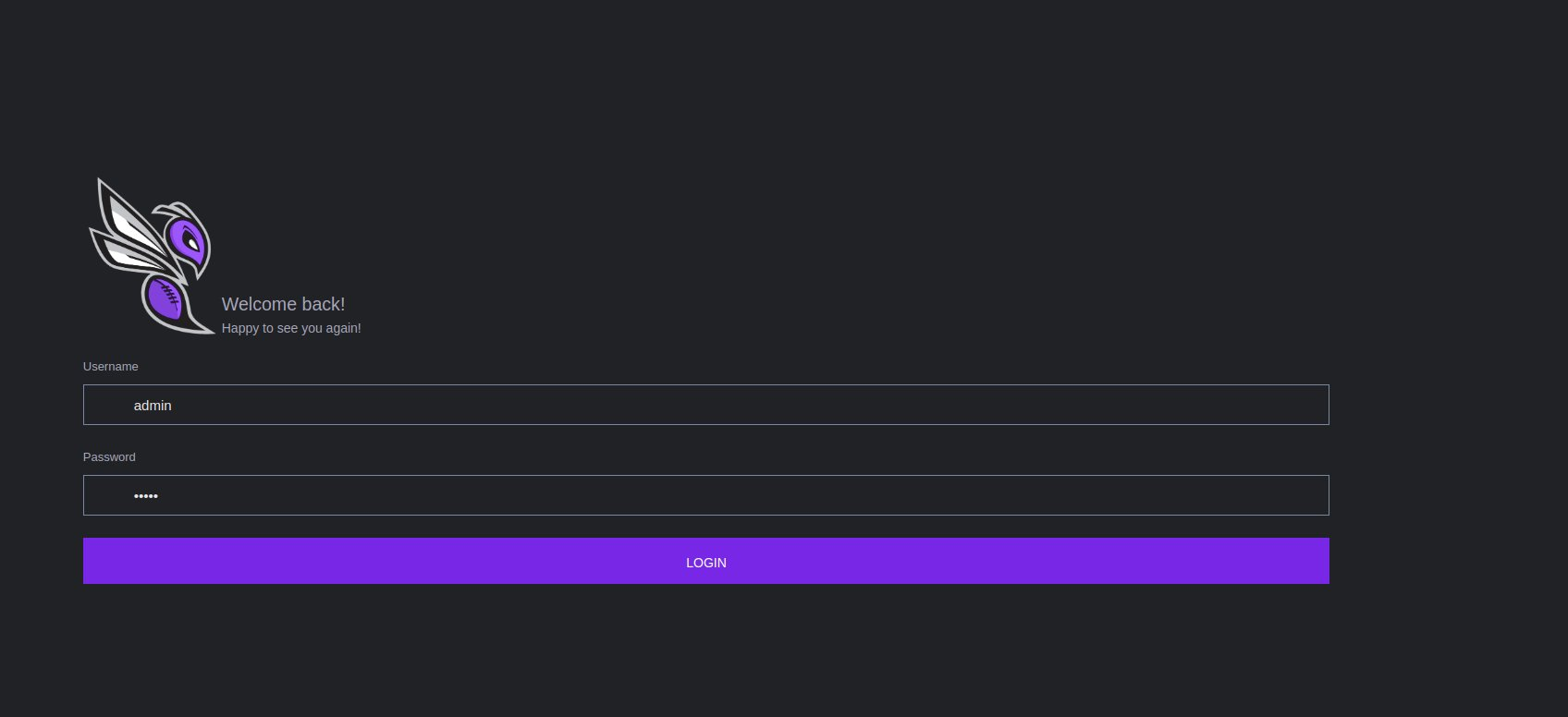Click the "Welcome back!" heading
Image resolution: width=1568 pixels, height=717 pixels.
click(283, 304)
